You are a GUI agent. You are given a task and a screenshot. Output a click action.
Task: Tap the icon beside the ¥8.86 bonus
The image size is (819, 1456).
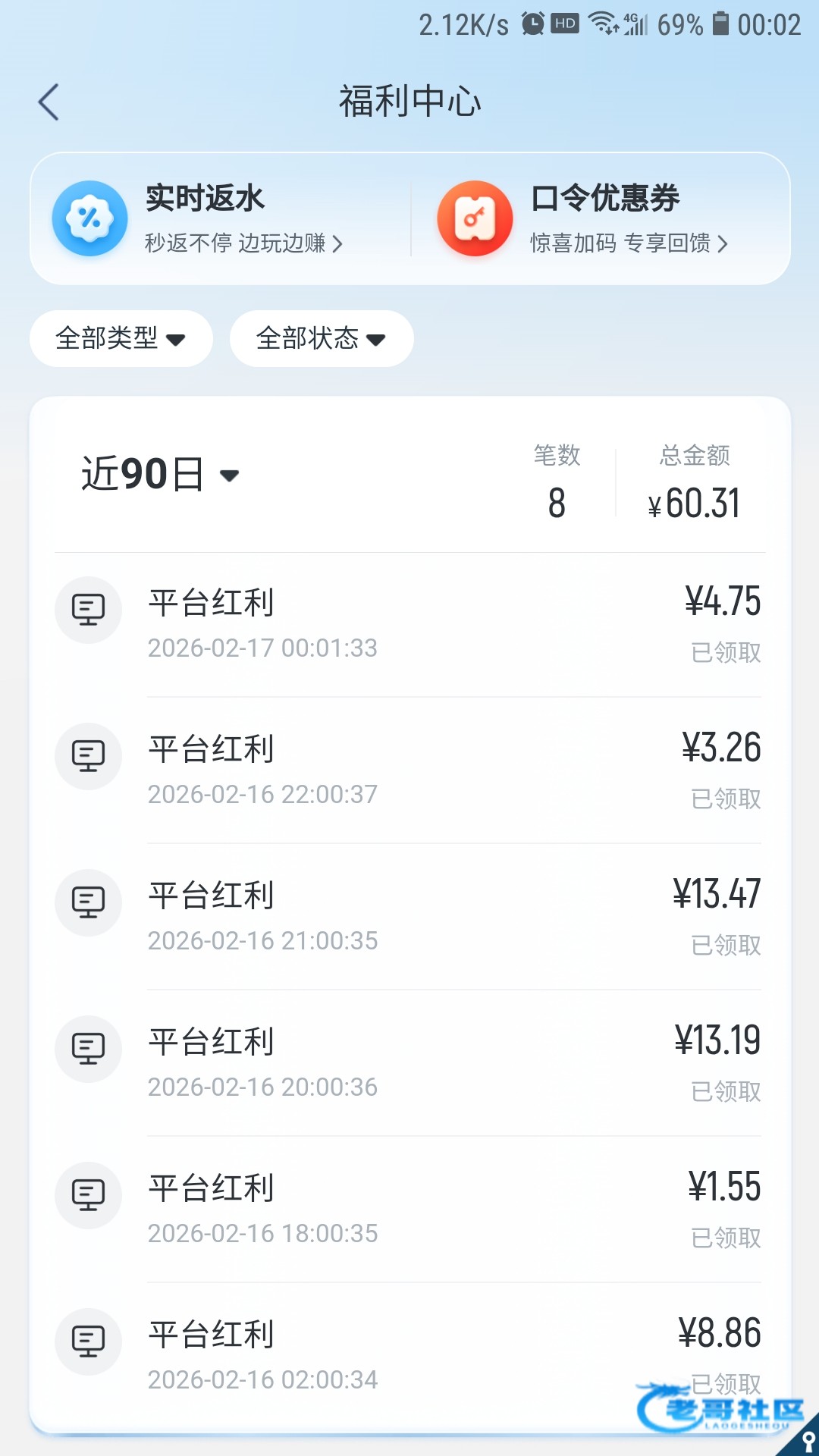[x=88, y=1341]
